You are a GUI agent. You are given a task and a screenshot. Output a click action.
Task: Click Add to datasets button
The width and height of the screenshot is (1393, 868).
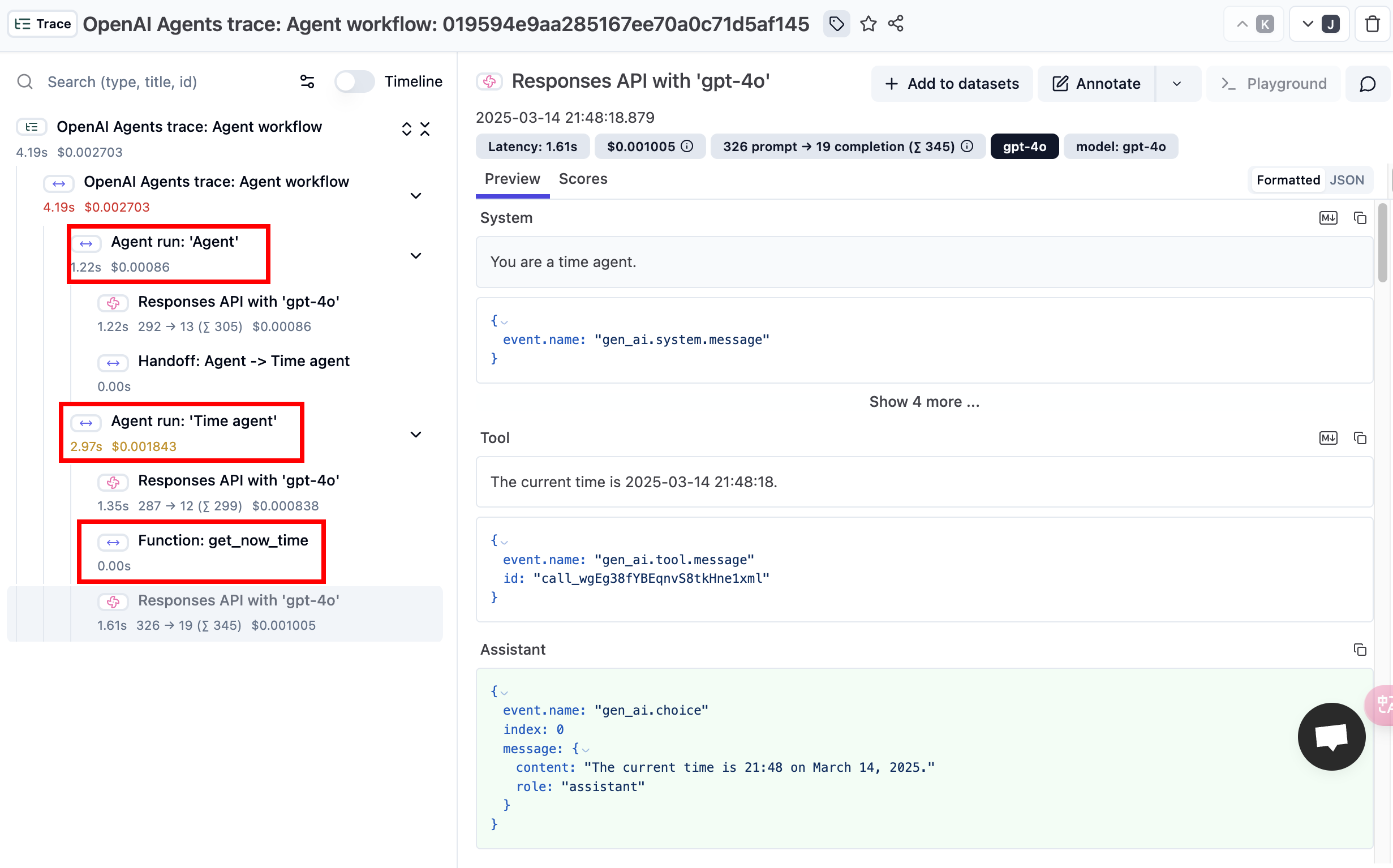pos(951,84)
